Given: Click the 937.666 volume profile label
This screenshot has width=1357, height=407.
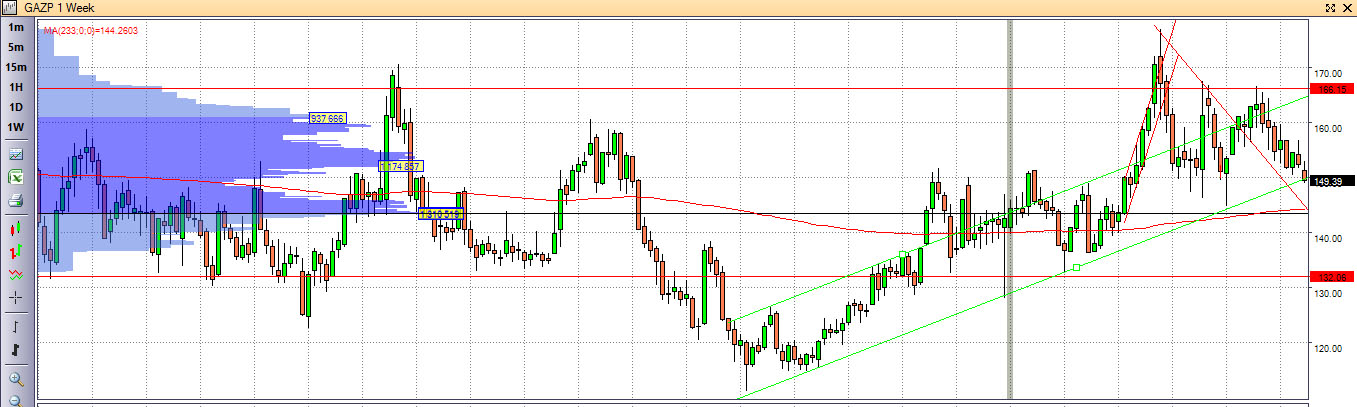Looking at the screenshot, I should [327, 118].
